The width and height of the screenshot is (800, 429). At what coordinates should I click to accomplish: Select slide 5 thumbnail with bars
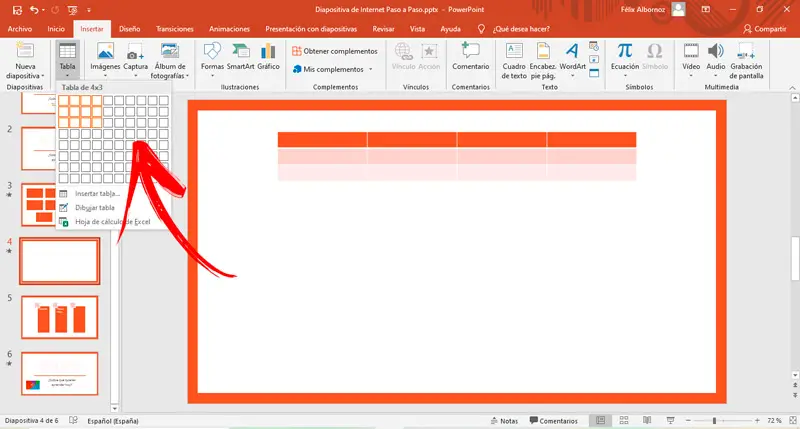pos(60,317)
